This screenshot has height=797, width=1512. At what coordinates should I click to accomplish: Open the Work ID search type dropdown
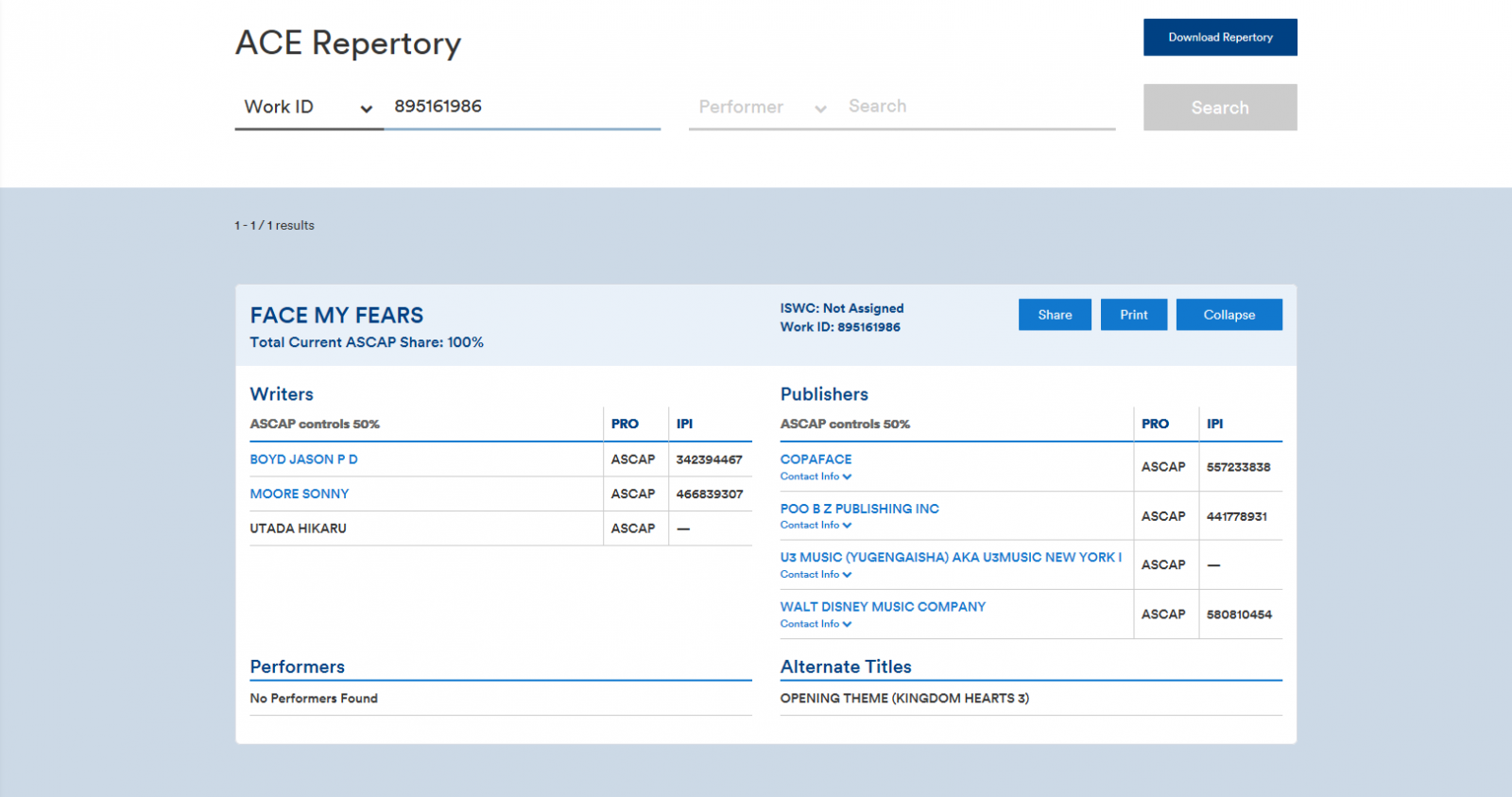click(309, 107)
